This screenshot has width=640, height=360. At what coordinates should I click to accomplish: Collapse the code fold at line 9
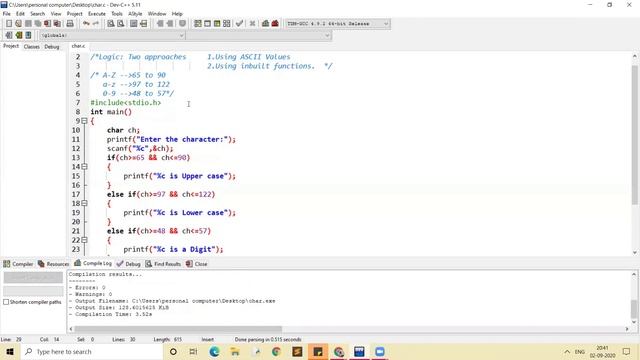click(x=84, y=121)
